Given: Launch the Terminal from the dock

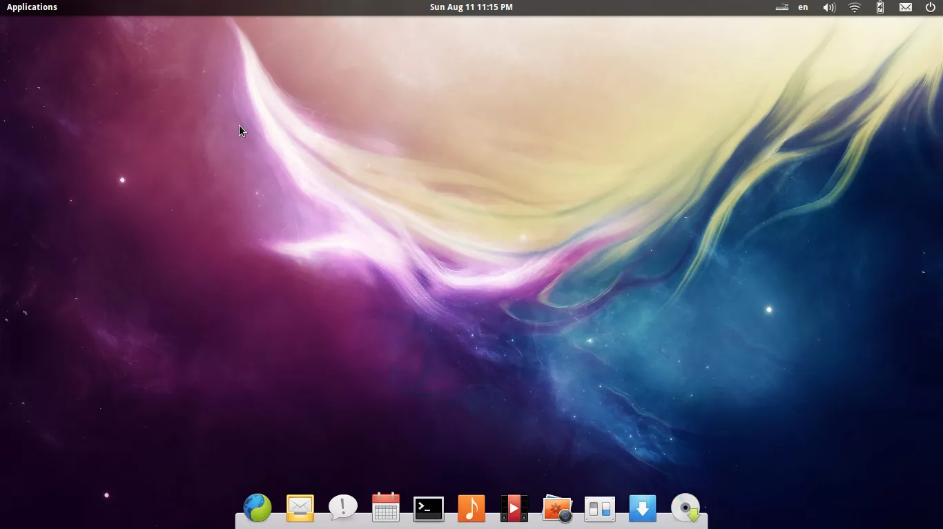Looking at the screenshot, I should (x=429, y=508).
